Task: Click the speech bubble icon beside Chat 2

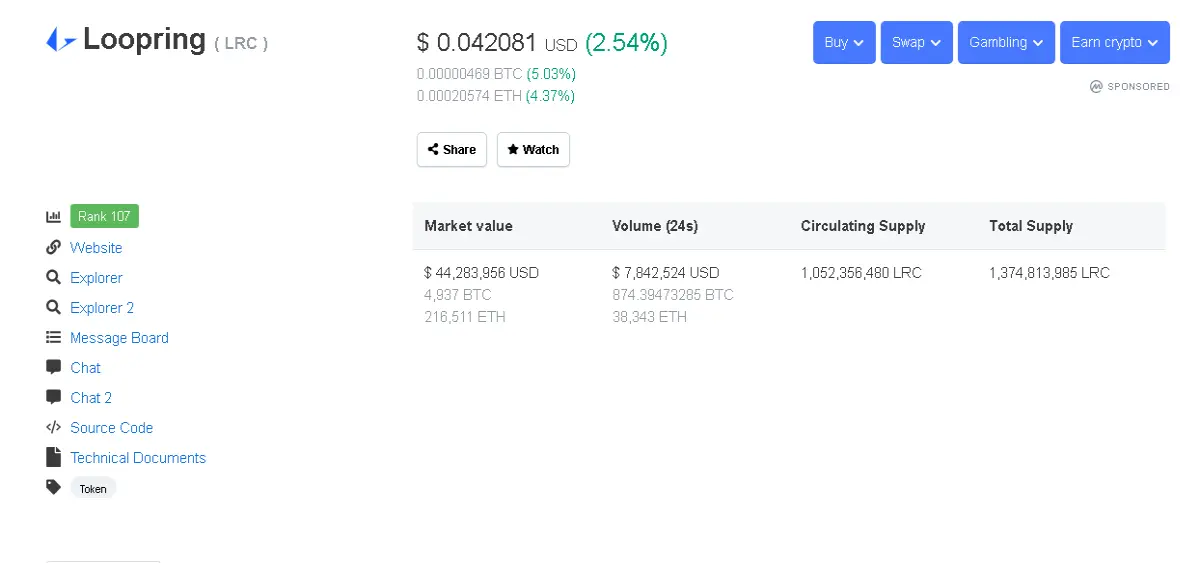Action: coord(54,397)
